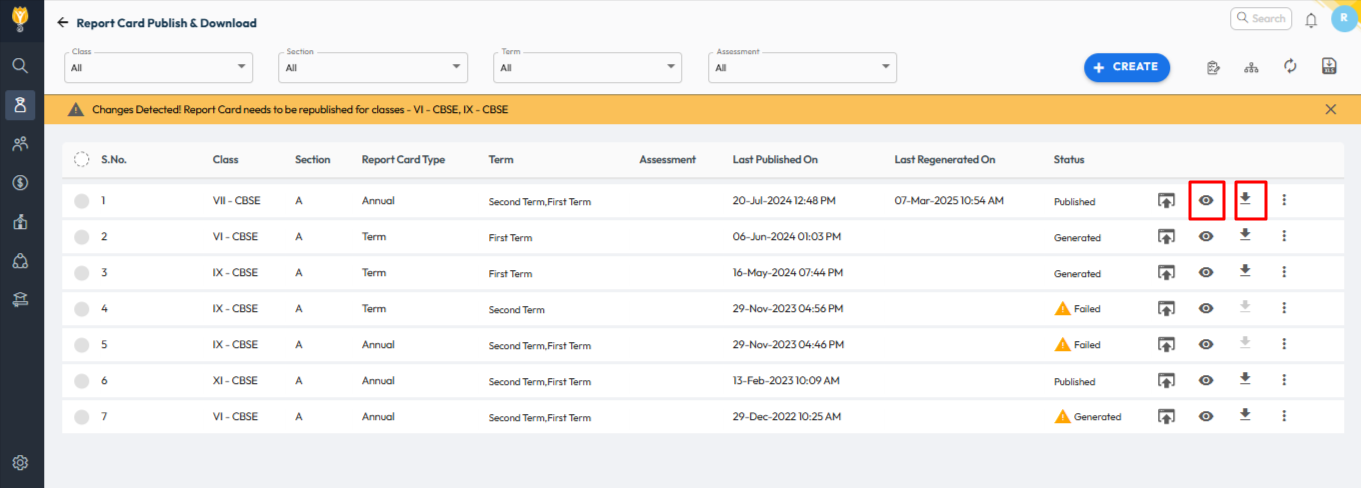
Task: Click the dollar fees icon in sidebar
Action: click(x=20, y=182)
